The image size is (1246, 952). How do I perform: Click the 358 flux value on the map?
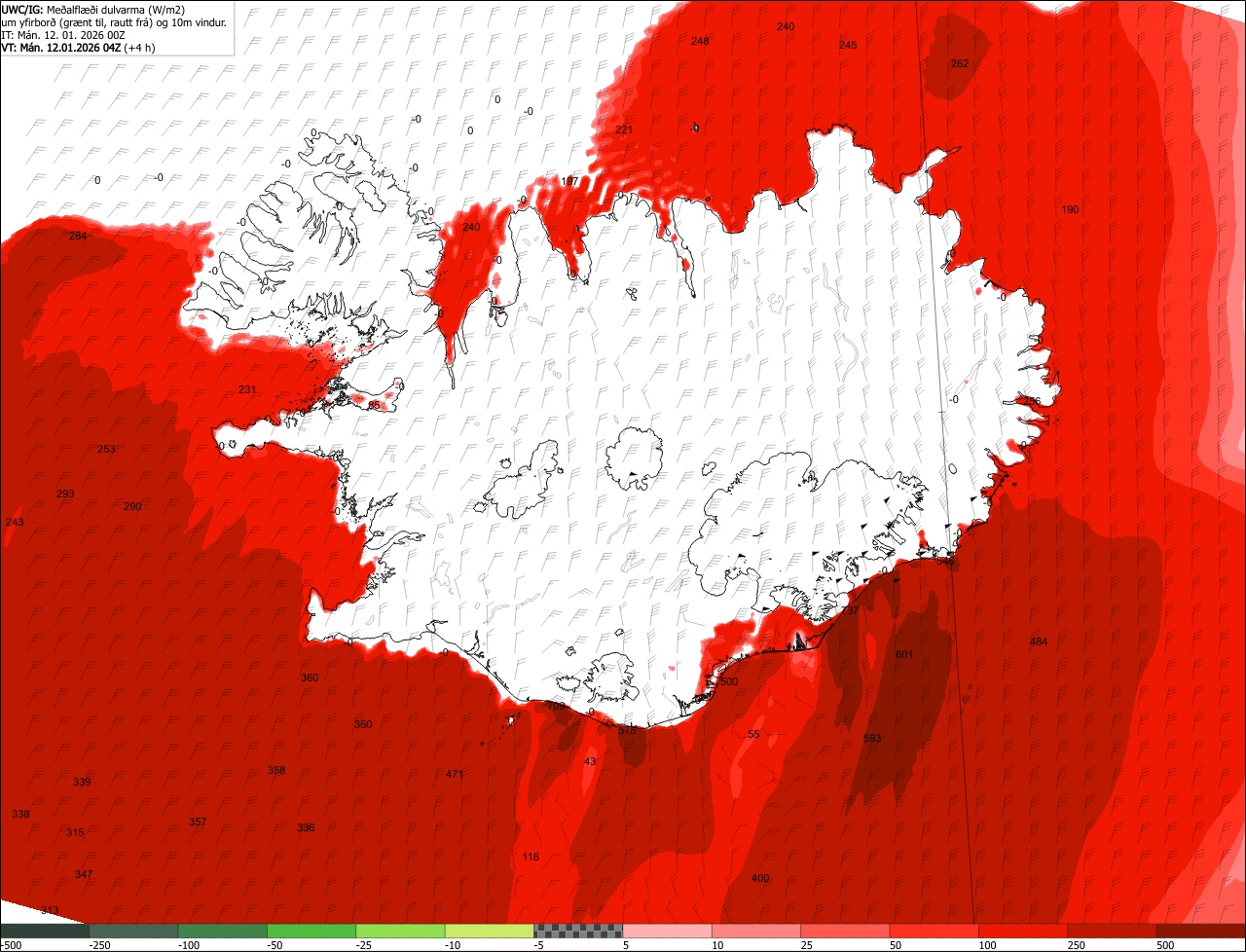(276, 770)
